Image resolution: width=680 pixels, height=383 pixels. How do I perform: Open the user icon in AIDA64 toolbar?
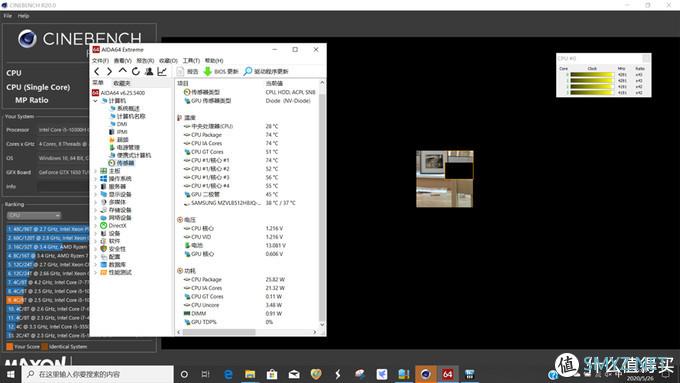(x=149, y=72)
